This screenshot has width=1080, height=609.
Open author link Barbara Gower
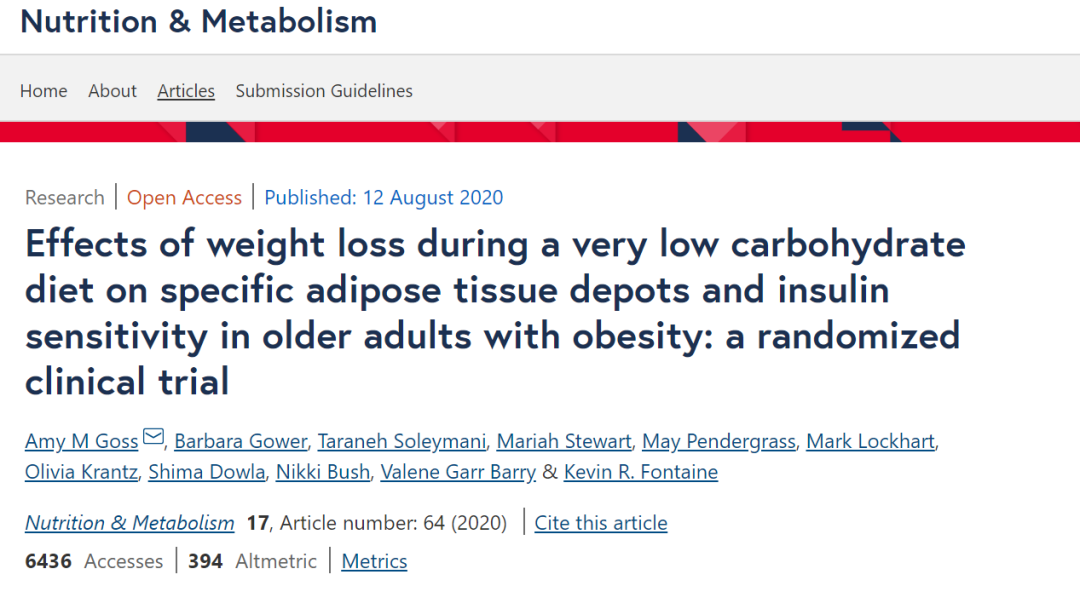240,441
